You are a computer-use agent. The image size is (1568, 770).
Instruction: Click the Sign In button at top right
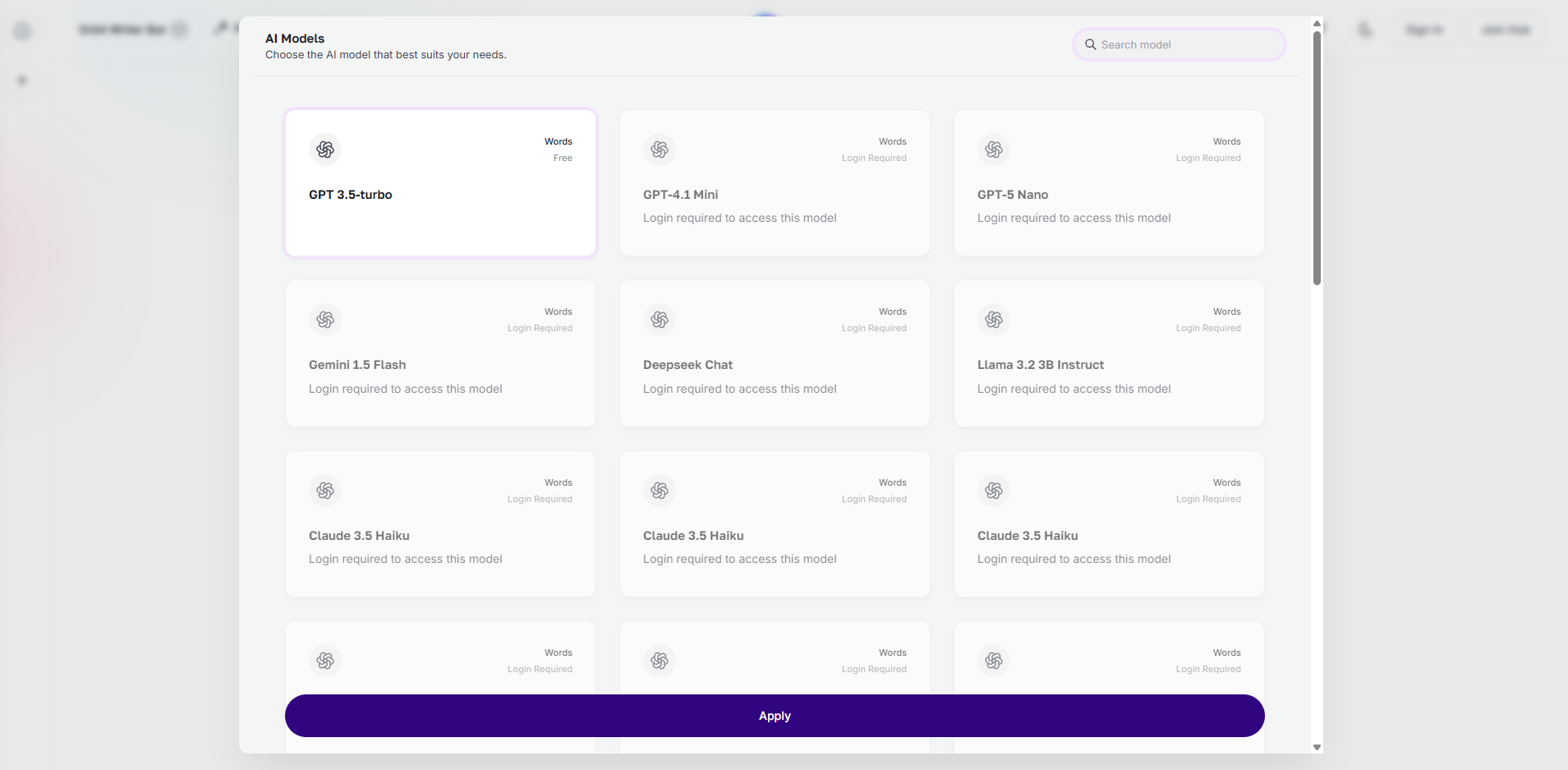[x=1424, y=29]
